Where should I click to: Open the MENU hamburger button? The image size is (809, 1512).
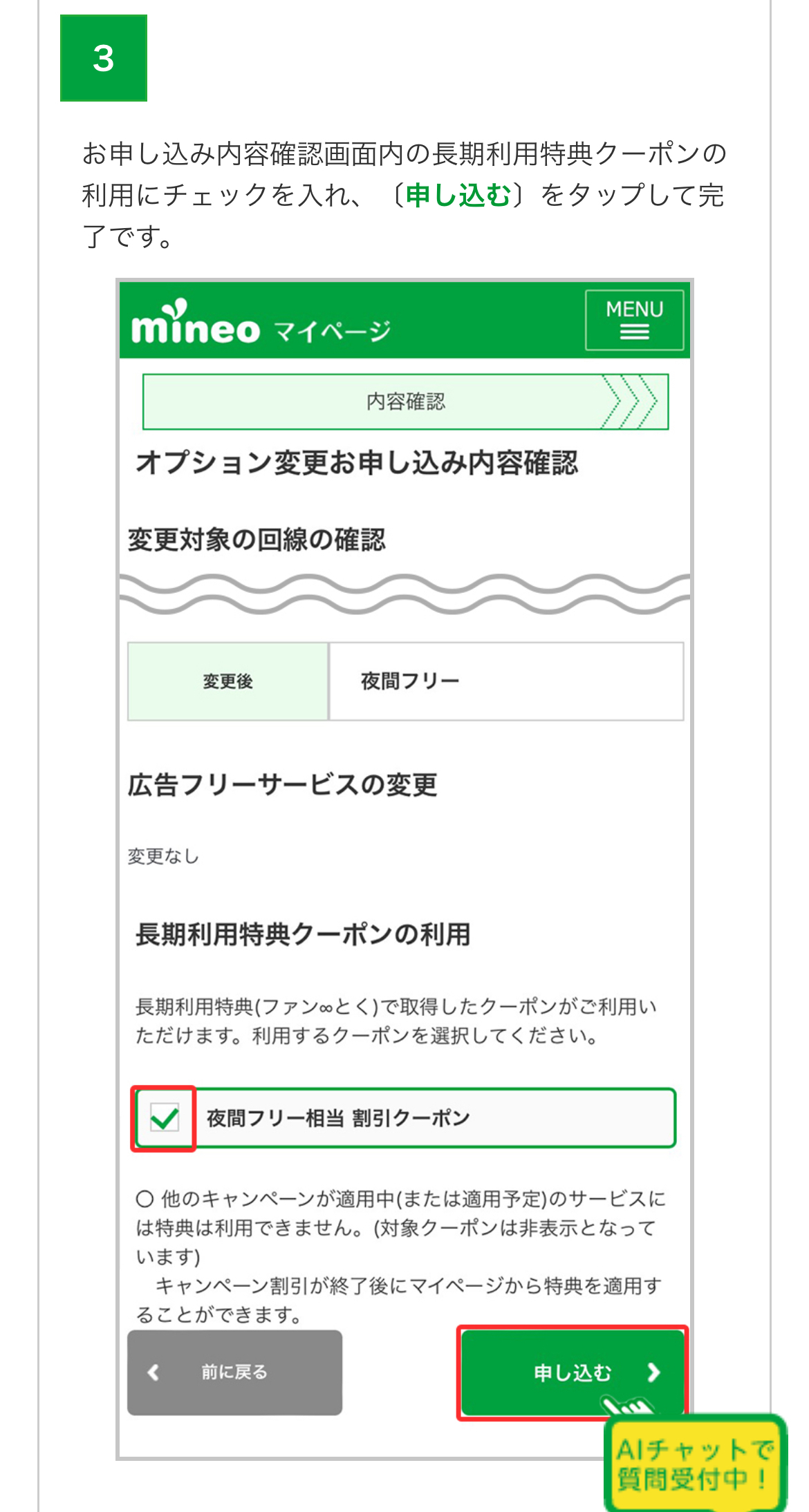pyautogui.click(x=634, y=320)
